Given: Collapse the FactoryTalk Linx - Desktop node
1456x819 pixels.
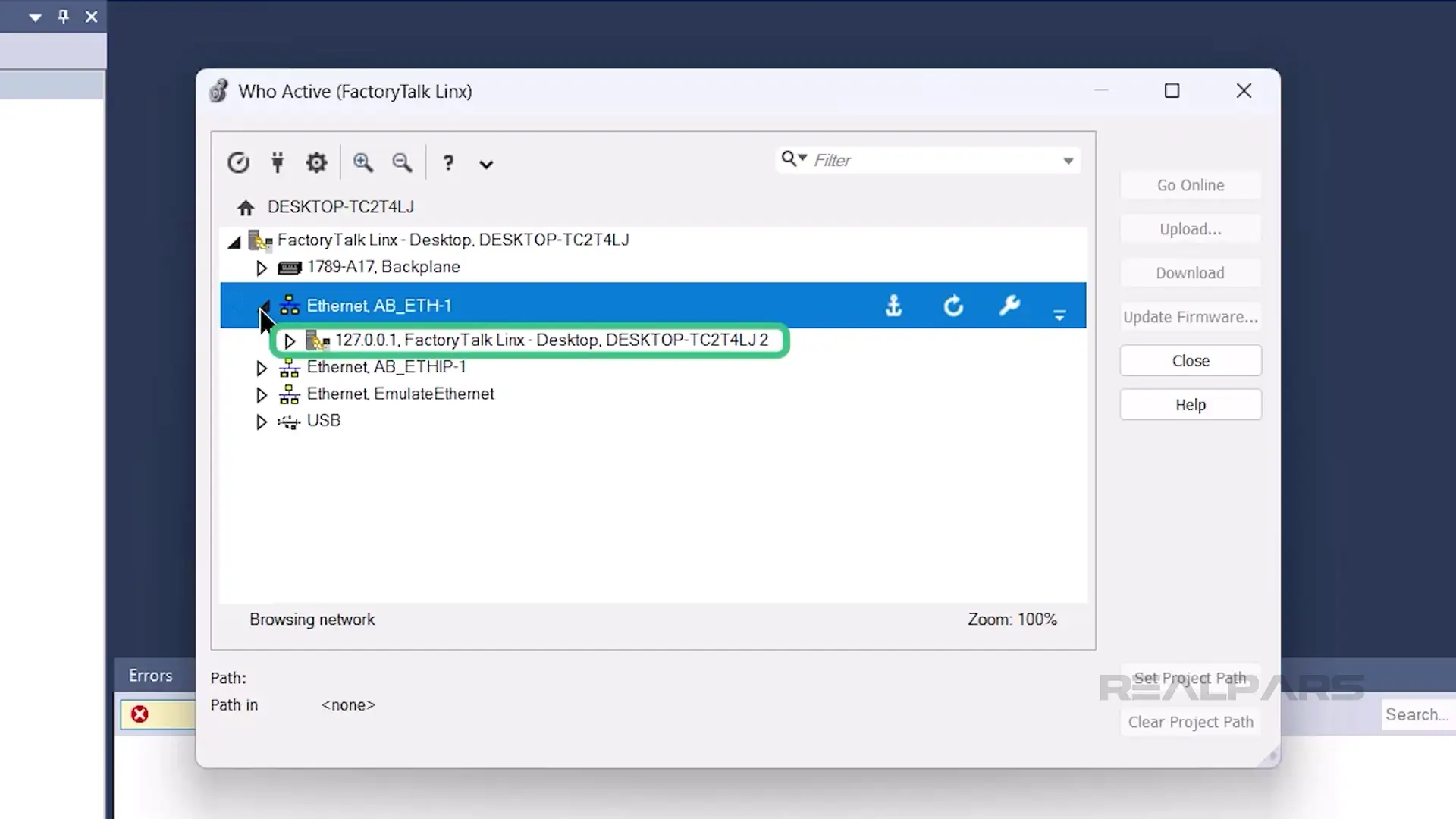Looking at the screenshot, I should [234, 242].
